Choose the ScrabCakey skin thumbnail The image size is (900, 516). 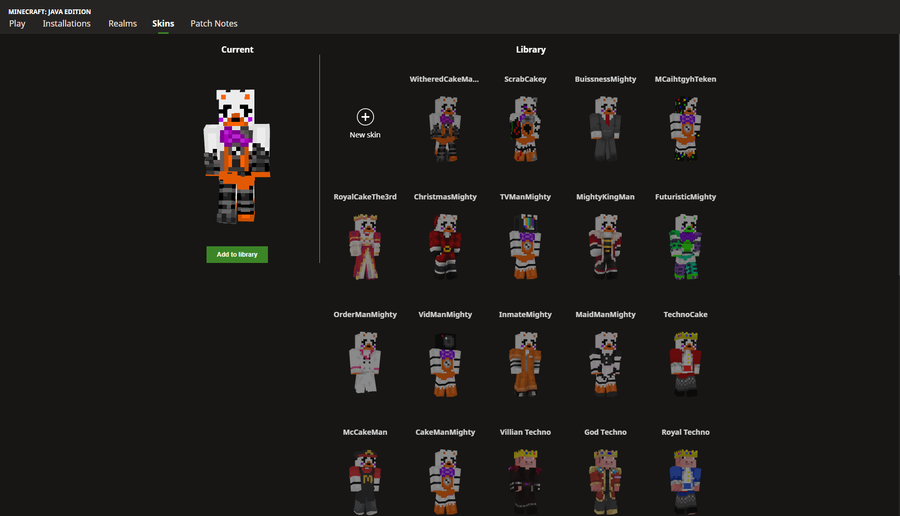525,129
